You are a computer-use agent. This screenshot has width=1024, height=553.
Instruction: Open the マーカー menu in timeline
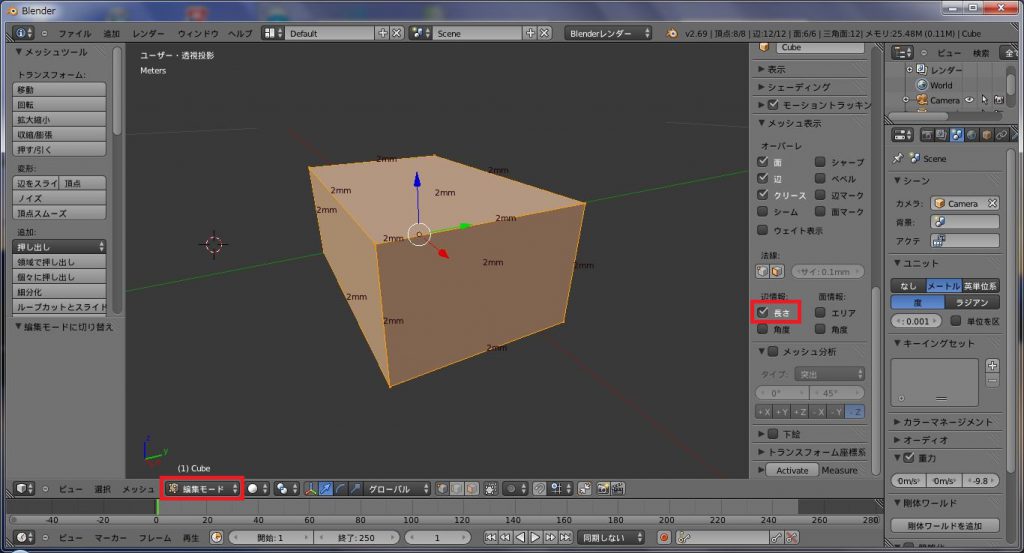pyautogui.click(x=110, y=538)
